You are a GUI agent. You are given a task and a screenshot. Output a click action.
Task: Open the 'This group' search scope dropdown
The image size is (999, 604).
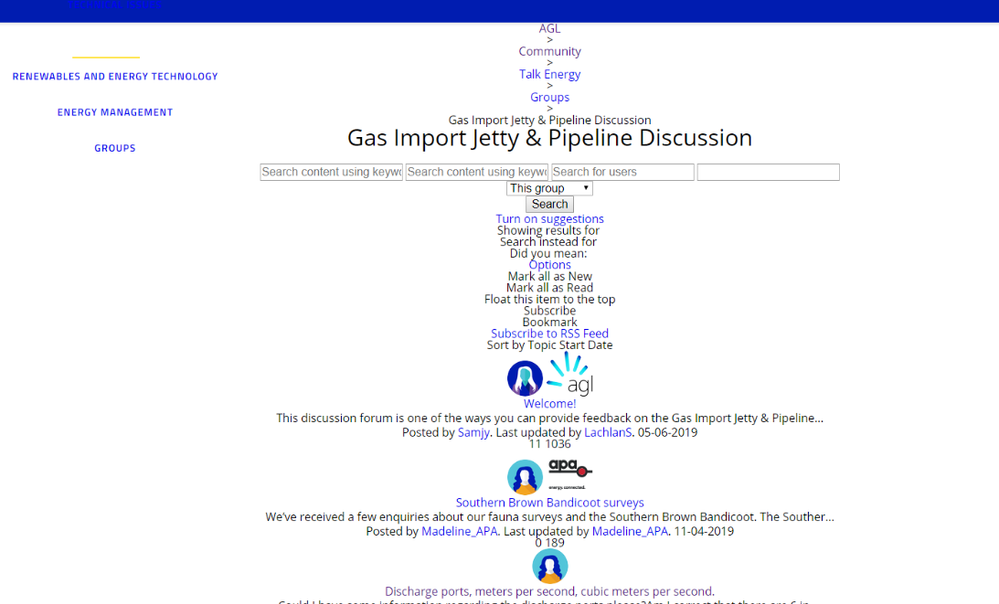tap(549, 188)
